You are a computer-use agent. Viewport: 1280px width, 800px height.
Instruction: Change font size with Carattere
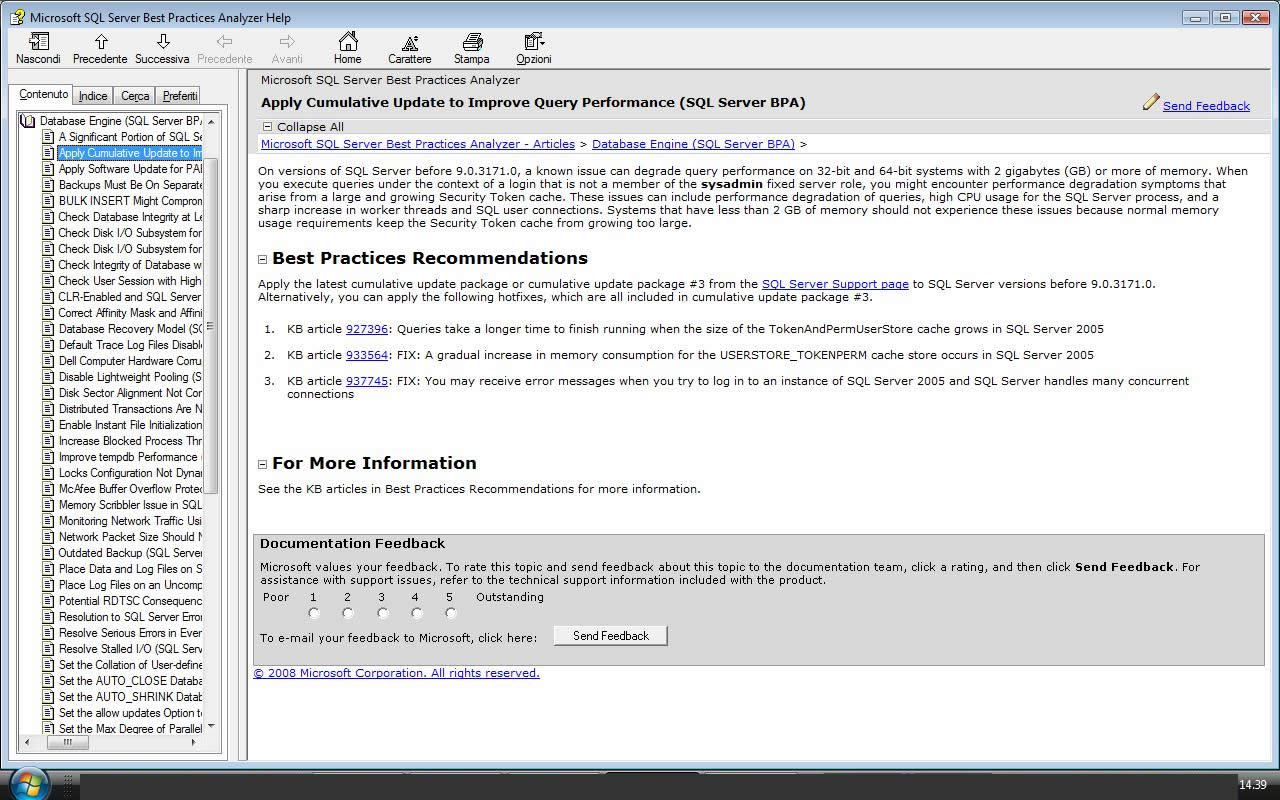(410, 48)
